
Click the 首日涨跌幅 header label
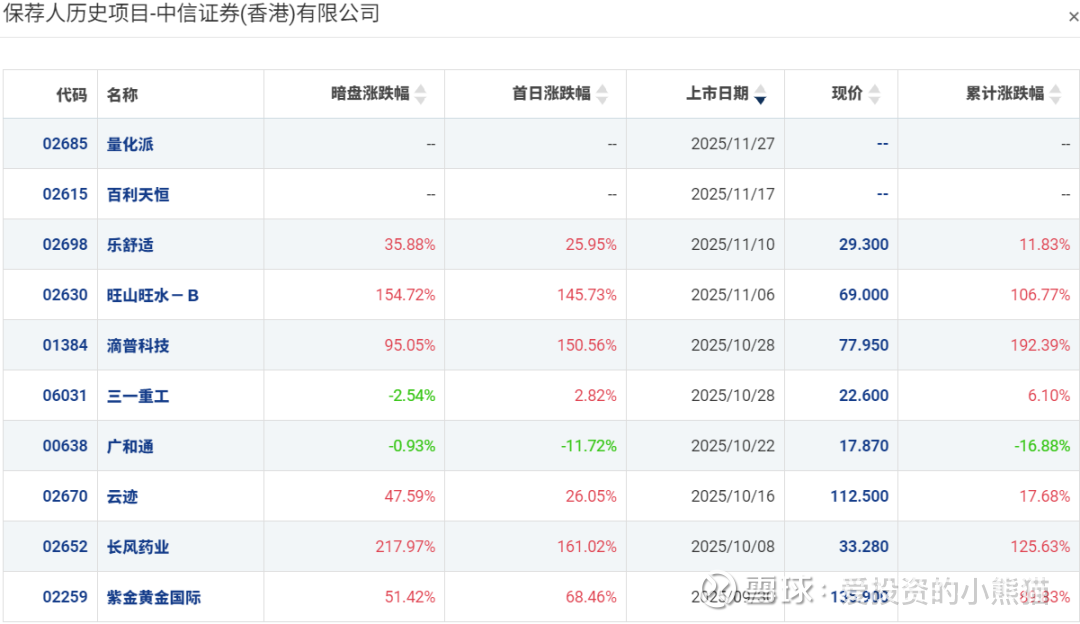(x=552, y=94)
